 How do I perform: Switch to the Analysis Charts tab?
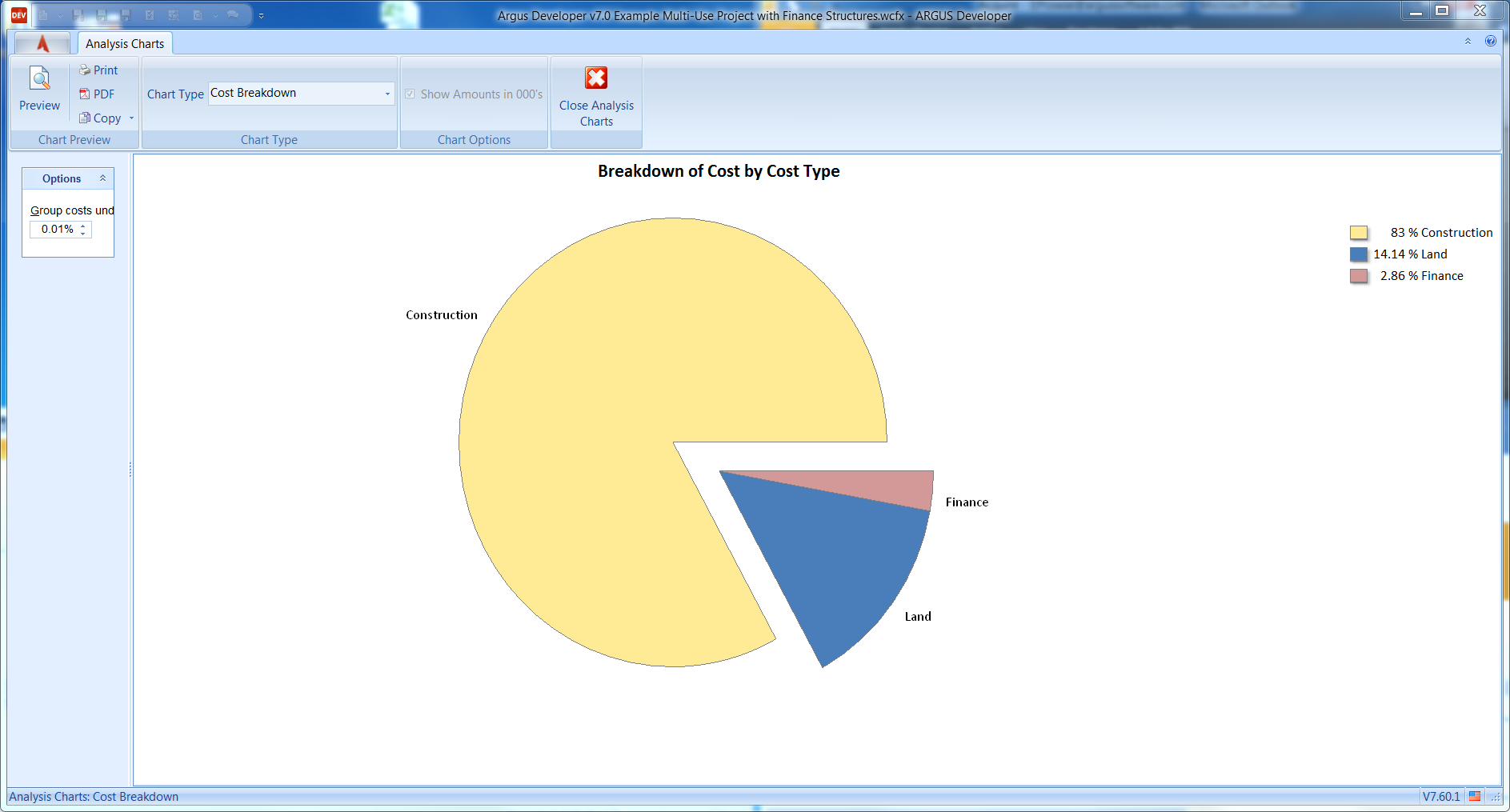(x=124, y=43)
